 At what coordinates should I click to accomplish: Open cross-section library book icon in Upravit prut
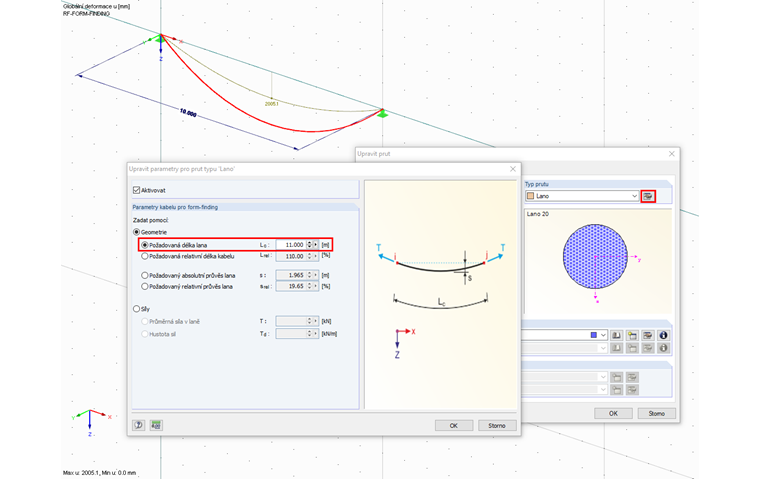[616, 335]
